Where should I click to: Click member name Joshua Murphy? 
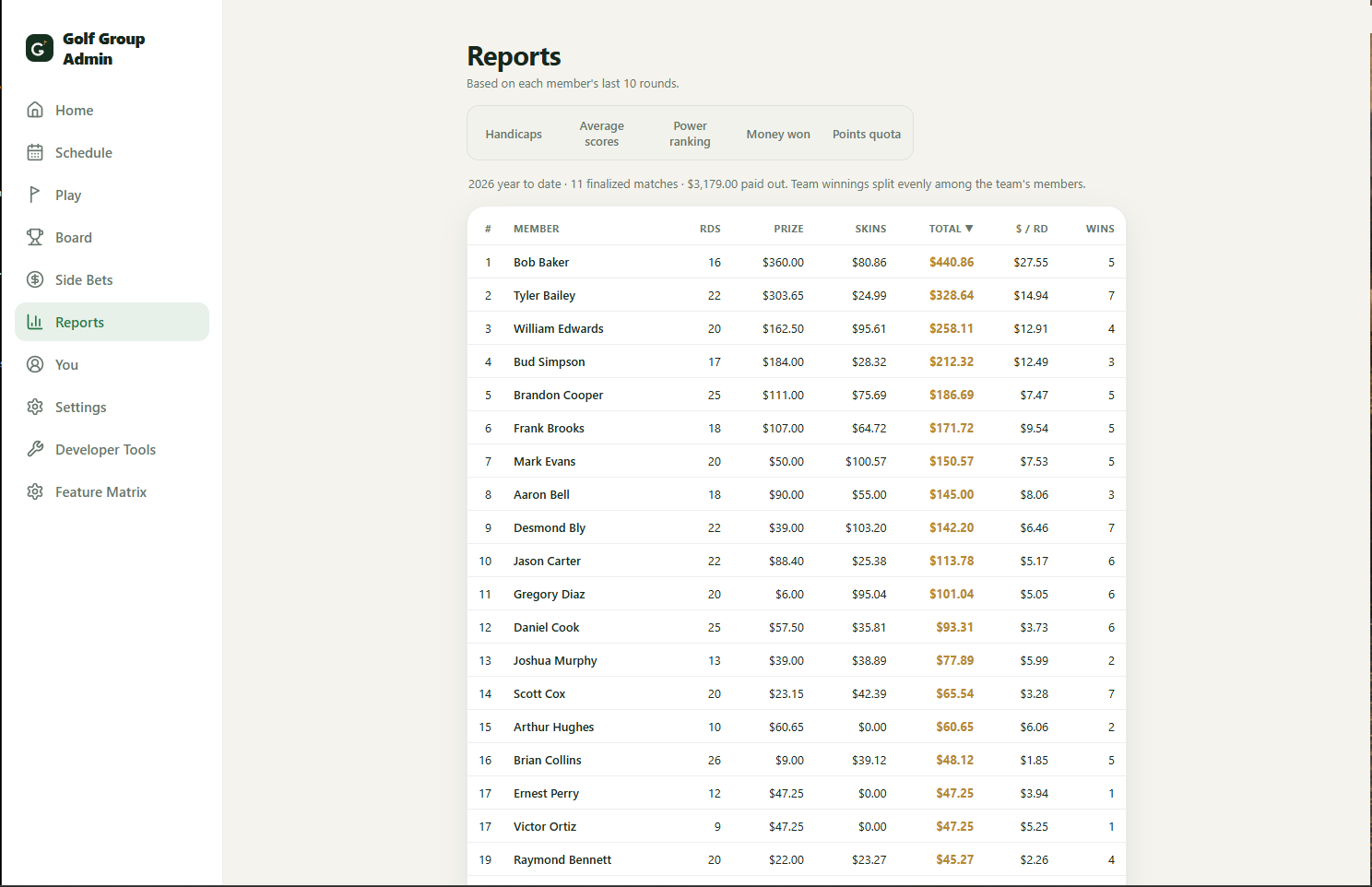(x=555, y=660)
